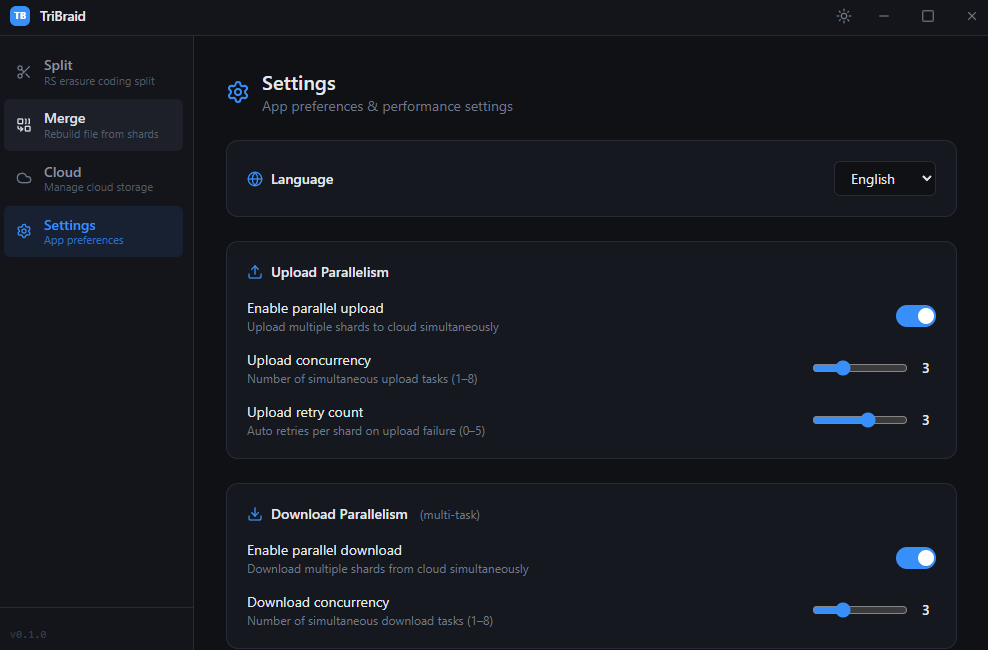Click the Merge shards icon in sidebar

click(24, 125)
